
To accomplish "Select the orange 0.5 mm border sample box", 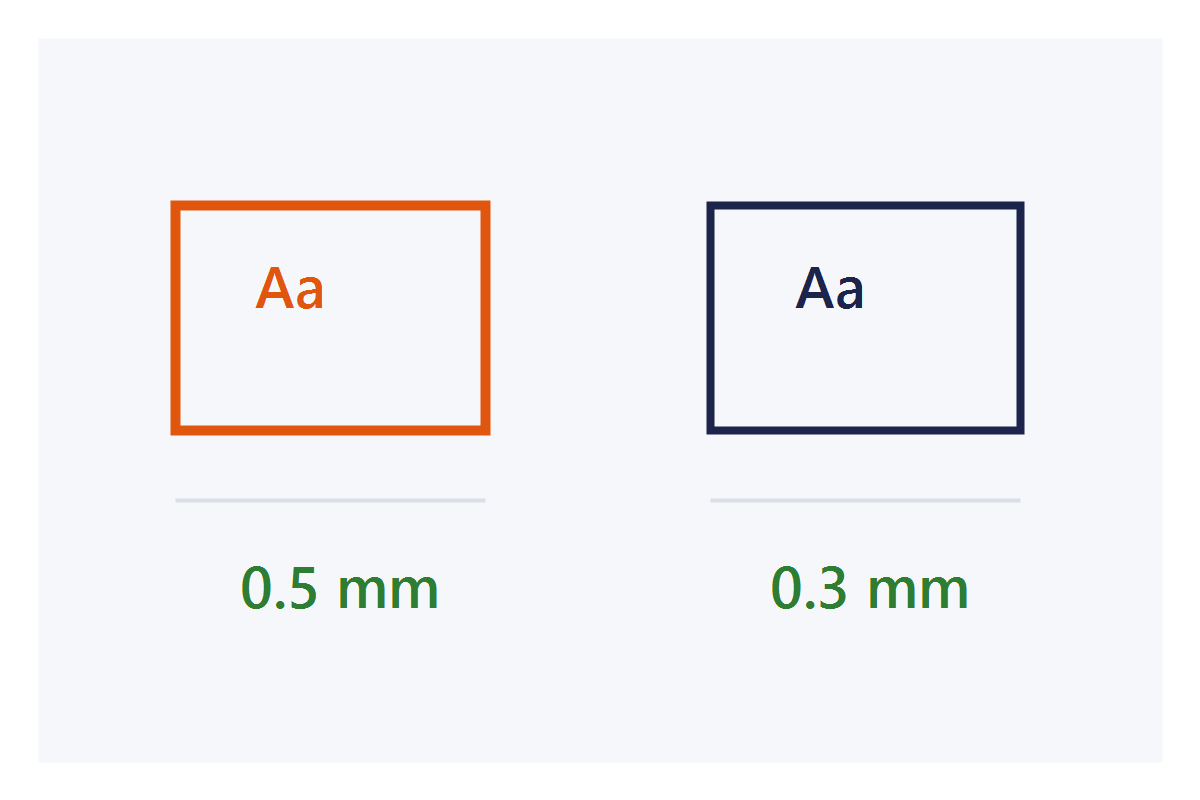I will [x=330, y=318].
